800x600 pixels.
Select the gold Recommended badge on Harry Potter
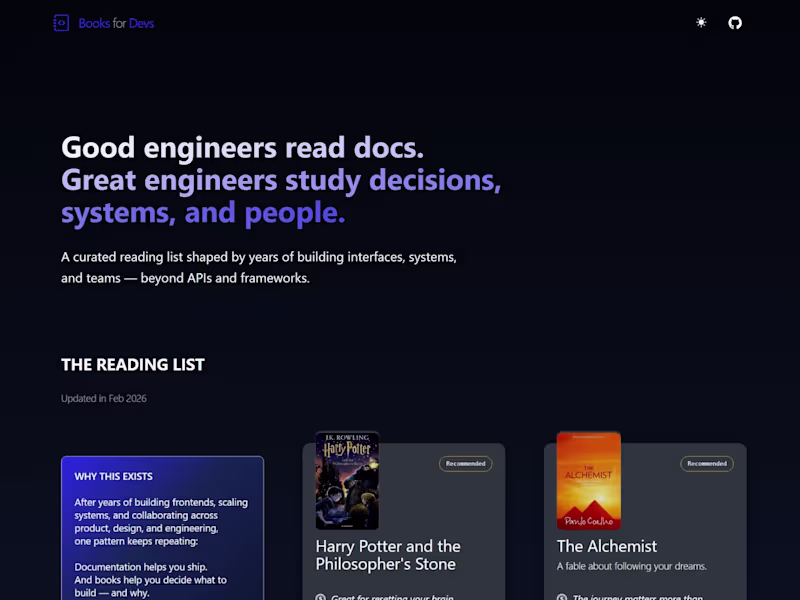[x=465, y=463]
